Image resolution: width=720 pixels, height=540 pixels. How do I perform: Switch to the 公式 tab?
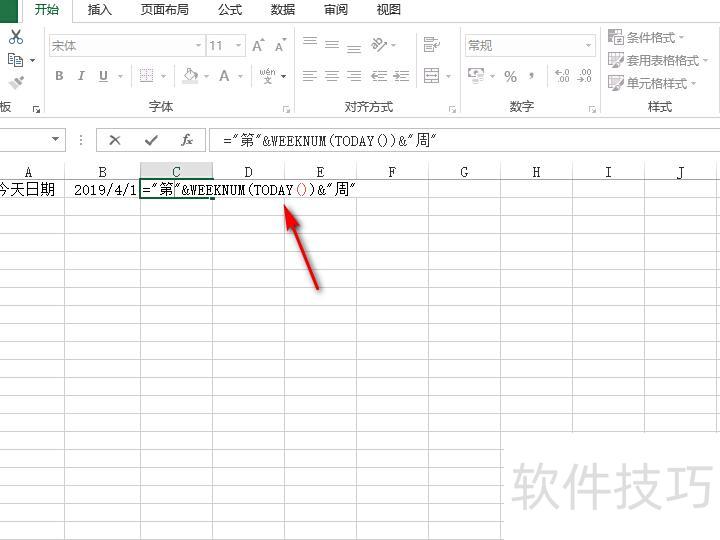[x=230, y=9]
